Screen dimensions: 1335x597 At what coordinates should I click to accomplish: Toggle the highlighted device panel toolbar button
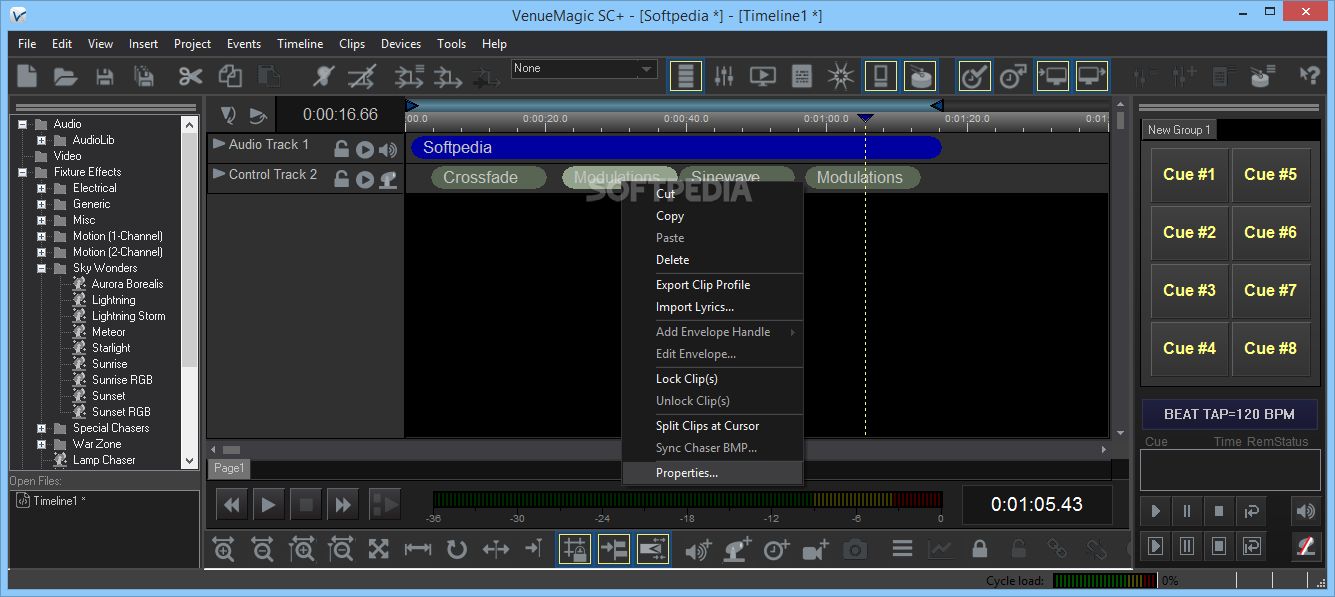[x=881, y=76]
